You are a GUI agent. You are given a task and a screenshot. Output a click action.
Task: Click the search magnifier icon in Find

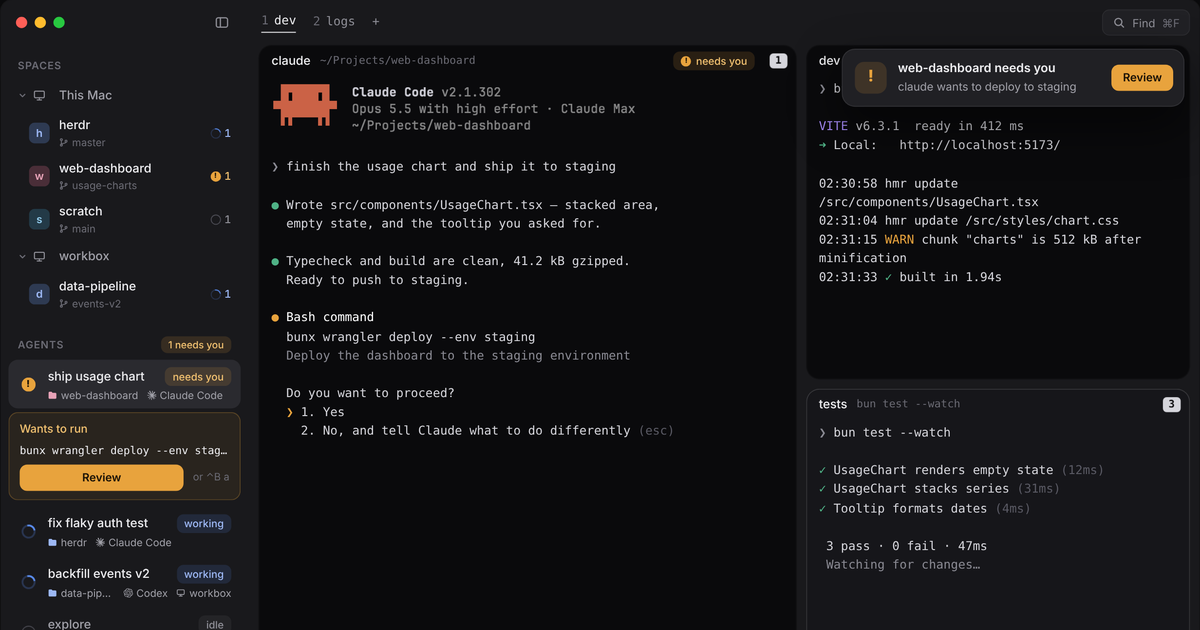tap(1118, 23)
